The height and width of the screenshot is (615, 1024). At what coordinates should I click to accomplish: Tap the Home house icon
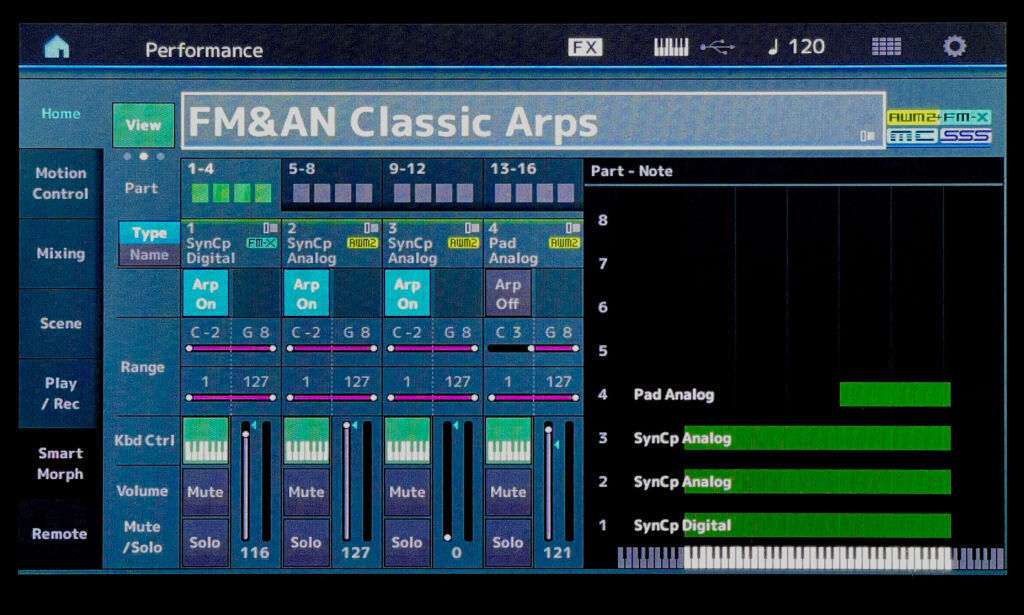pos(57,46)
